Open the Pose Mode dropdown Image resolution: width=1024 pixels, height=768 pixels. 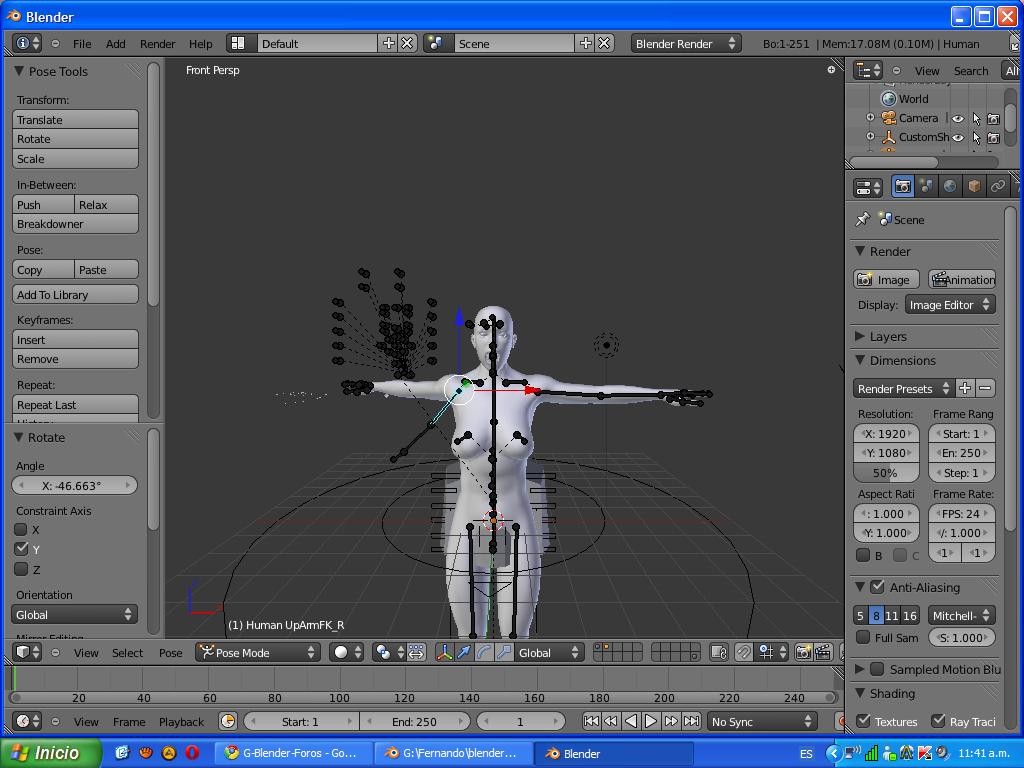click(257, 652)
